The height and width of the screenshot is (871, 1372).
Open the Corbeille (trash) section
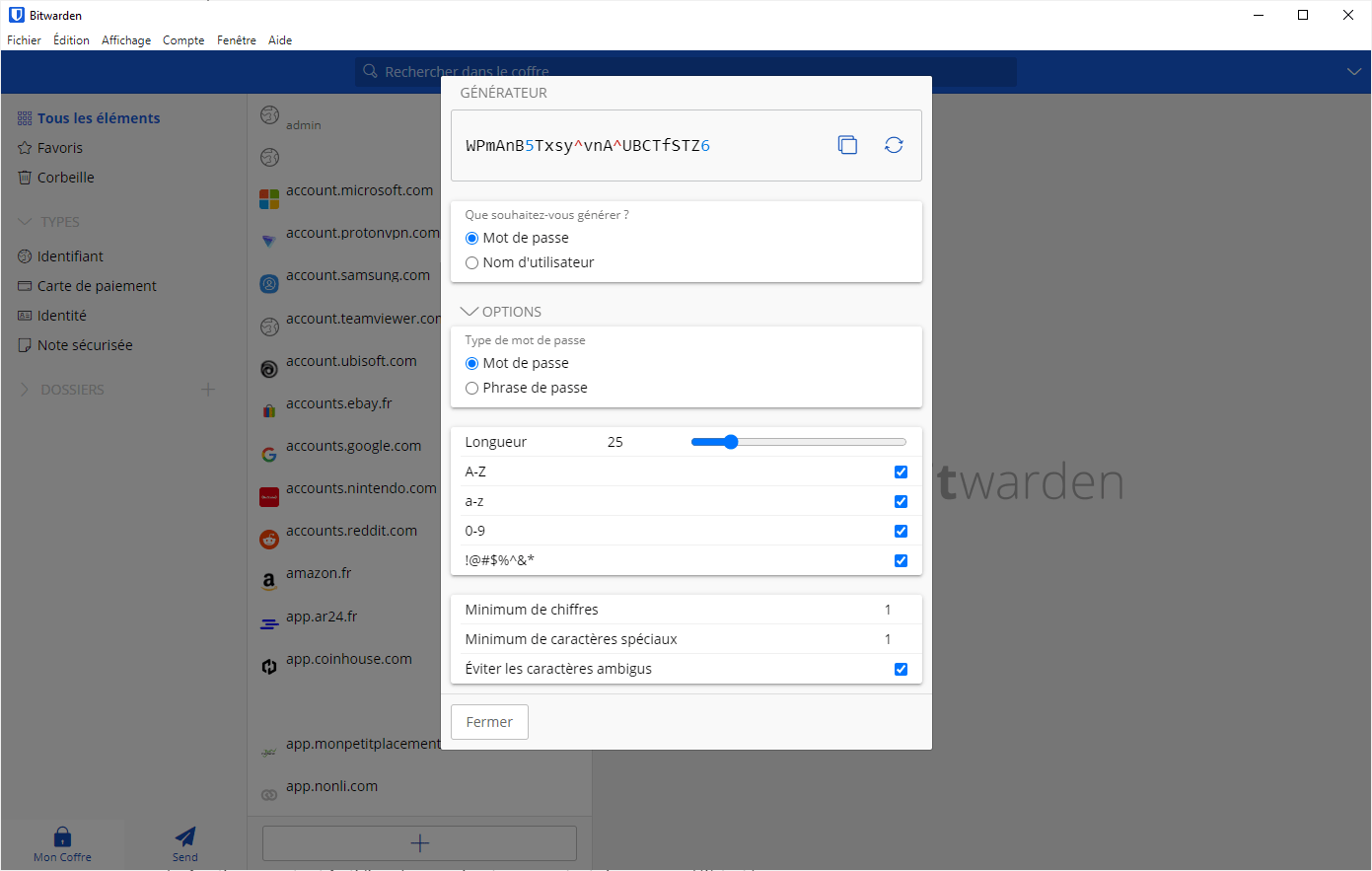pos(65,178)
